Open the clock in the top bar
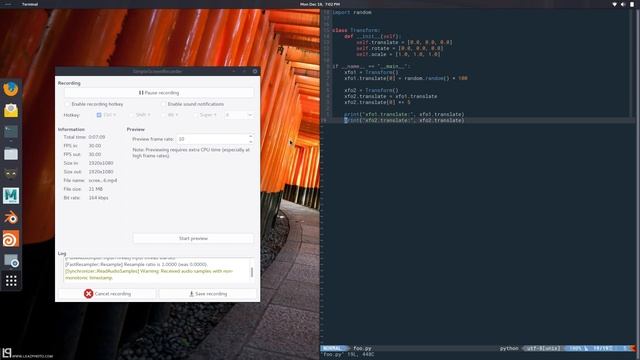640x360 pixels. tap(320, 4)
